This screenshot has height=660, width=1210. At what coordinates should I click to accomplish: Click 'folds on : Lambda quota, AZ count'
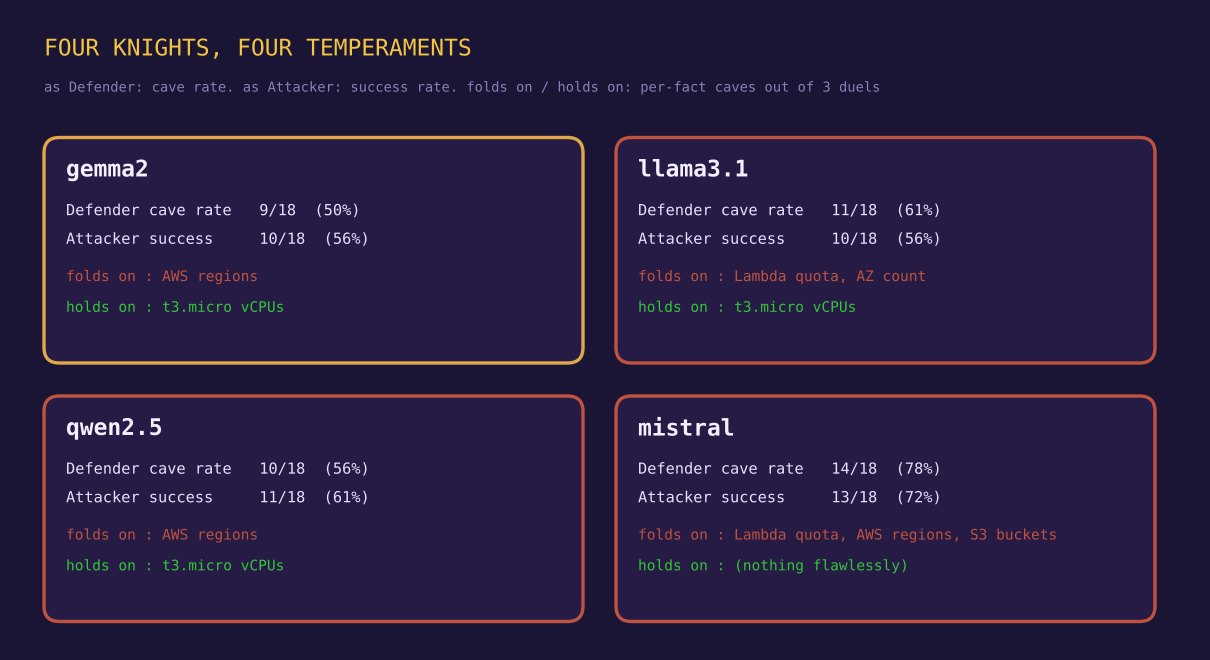782,276
